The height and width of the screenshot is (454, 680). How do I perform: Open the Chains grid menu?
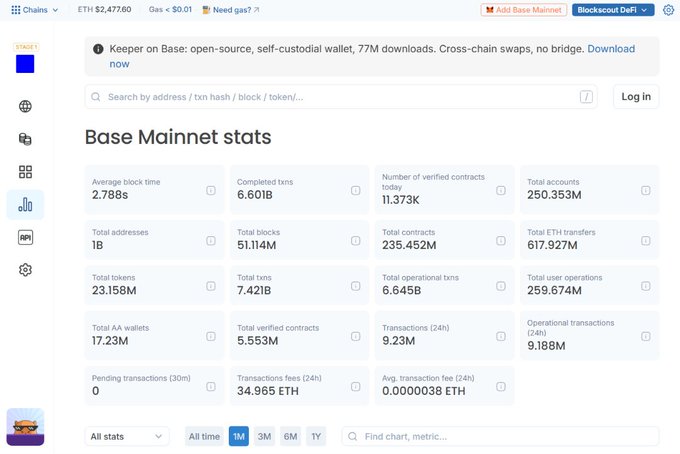pos(34,10)
